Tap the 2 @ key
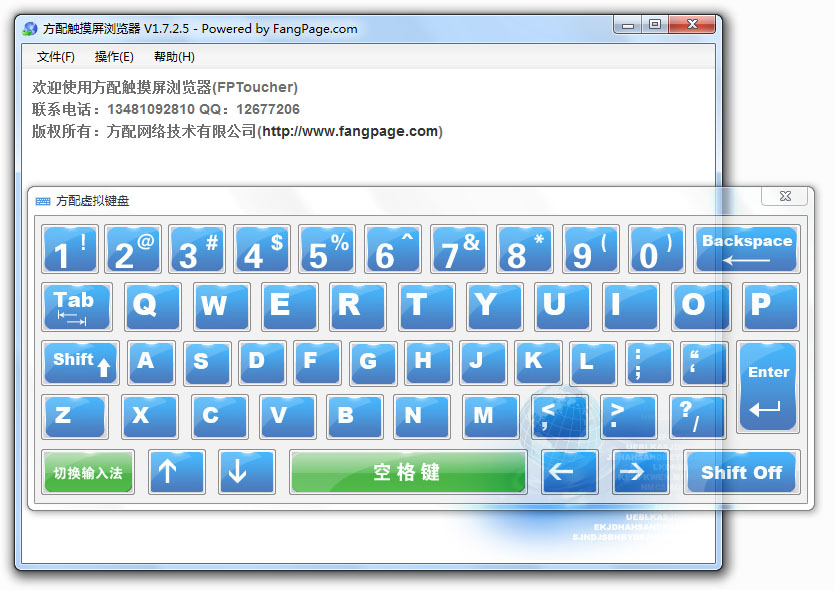The image size is (834, 590). point(133,249)
